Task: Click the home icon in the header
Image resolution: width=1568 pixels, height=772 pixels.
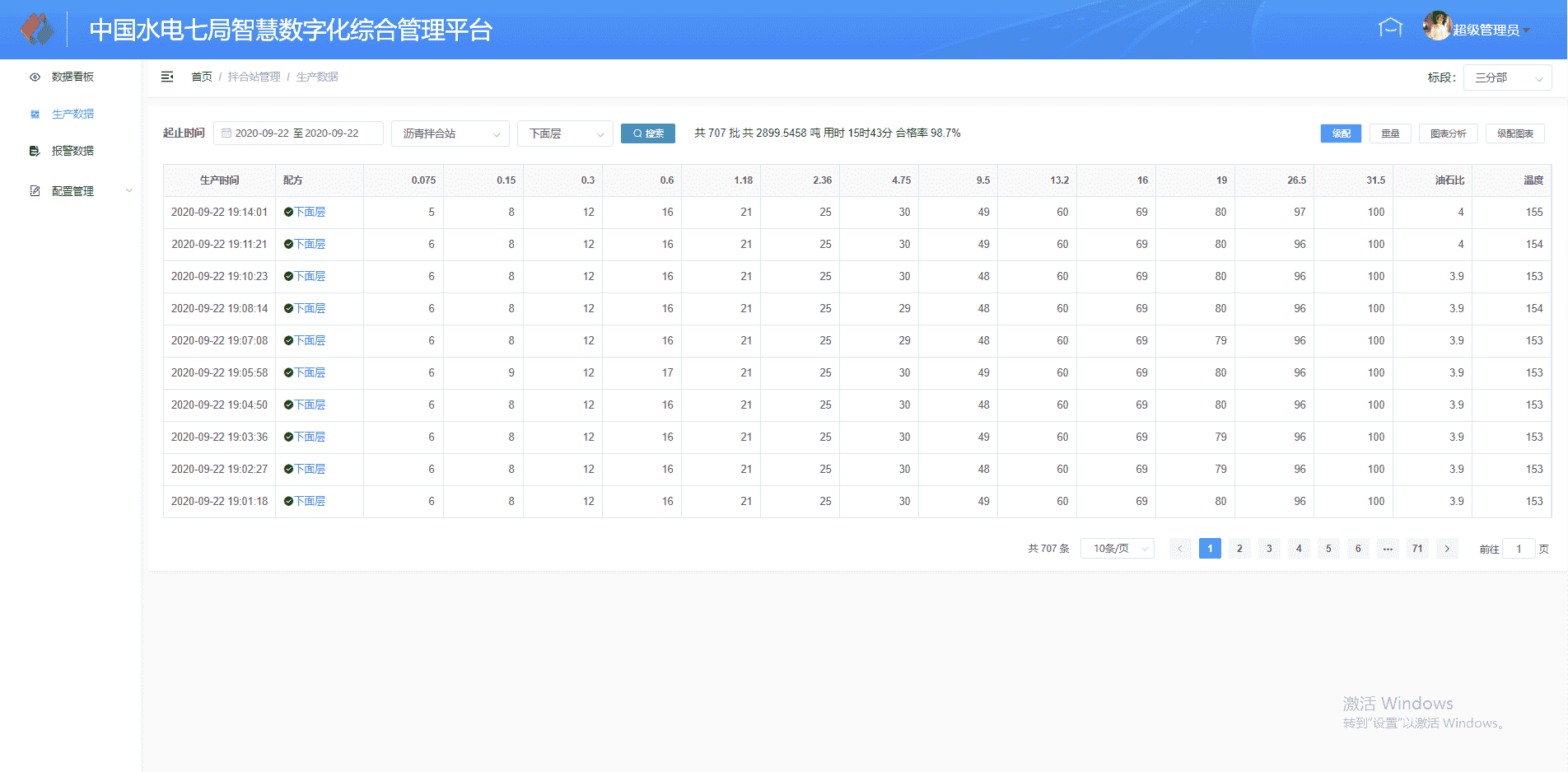Action: tap(1390, 28)
